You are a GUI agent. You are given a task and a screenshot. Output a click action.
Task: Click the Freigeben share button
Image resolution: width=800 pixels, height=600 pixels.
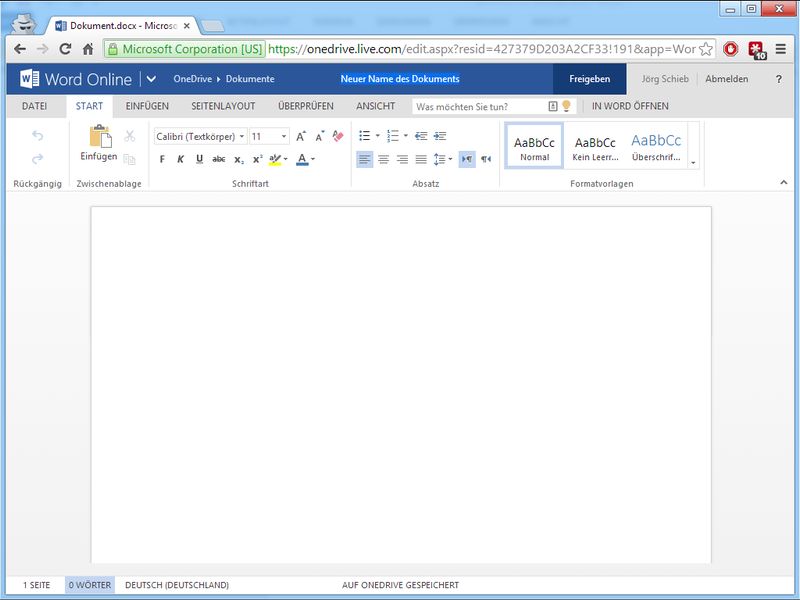coord(589,79)
